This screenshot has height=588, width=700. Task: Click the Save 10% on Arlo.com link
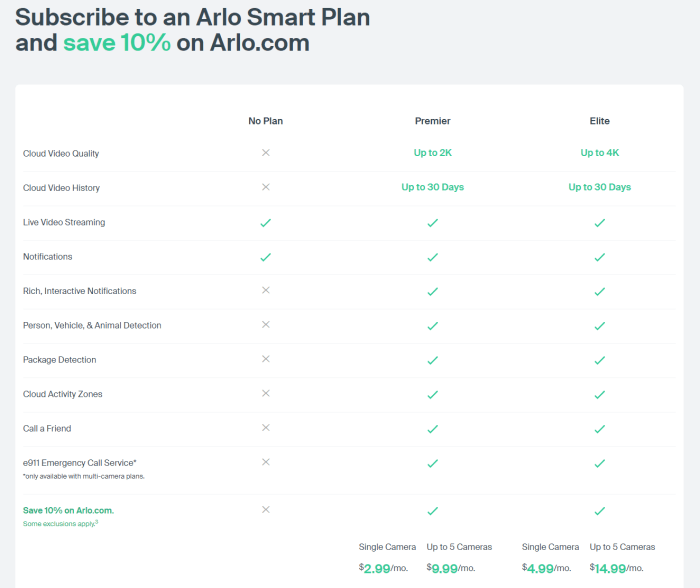point(68,511)
